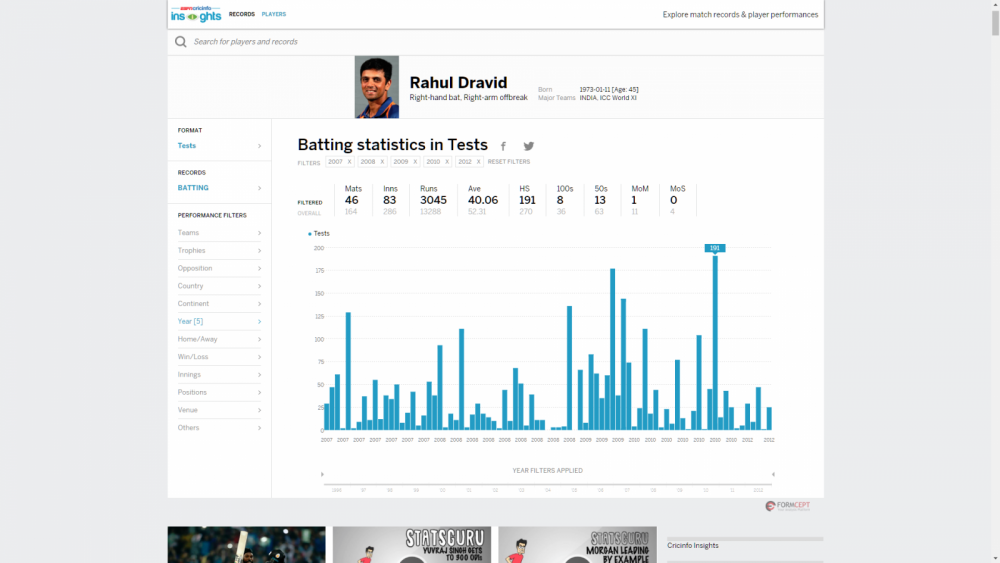Expand the Country filter
Viewport: 1000px width, 563px height.
click(x=219, y=286)
